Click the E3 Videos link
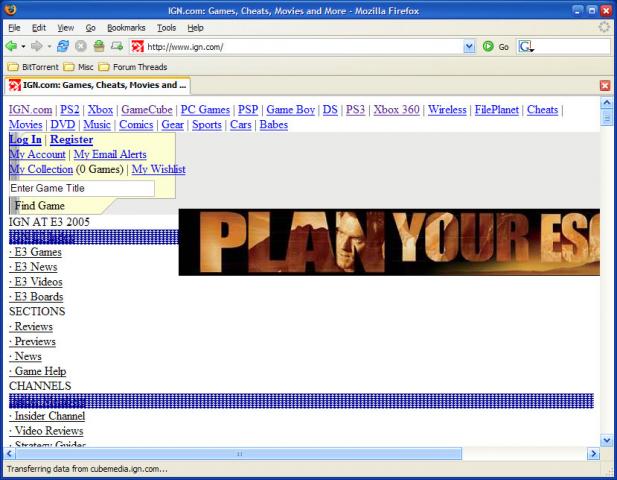This screenshot has width=617, height=480. (36, 282)
